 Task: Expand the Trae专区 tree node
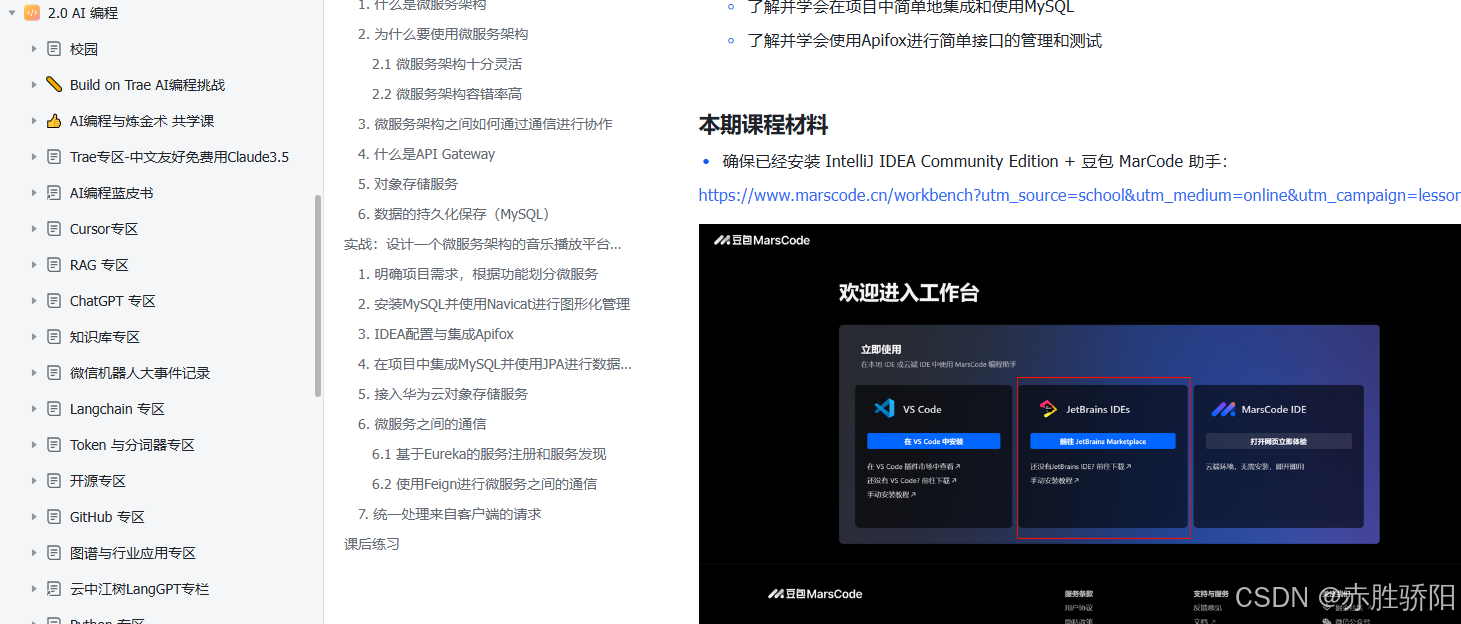pyautogui.click(x=34, y=157)
